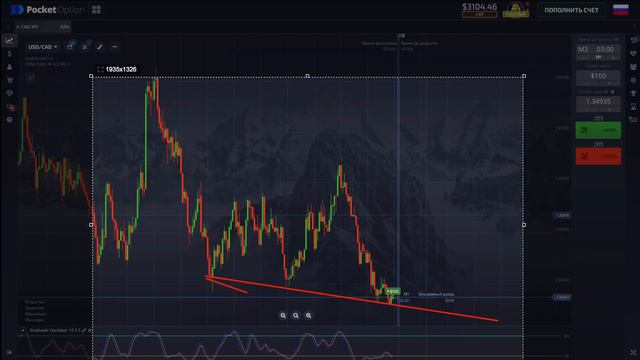Open the social trading icon in right sidebar
Viewport: 640px width, 360px height.
(633, 40)
